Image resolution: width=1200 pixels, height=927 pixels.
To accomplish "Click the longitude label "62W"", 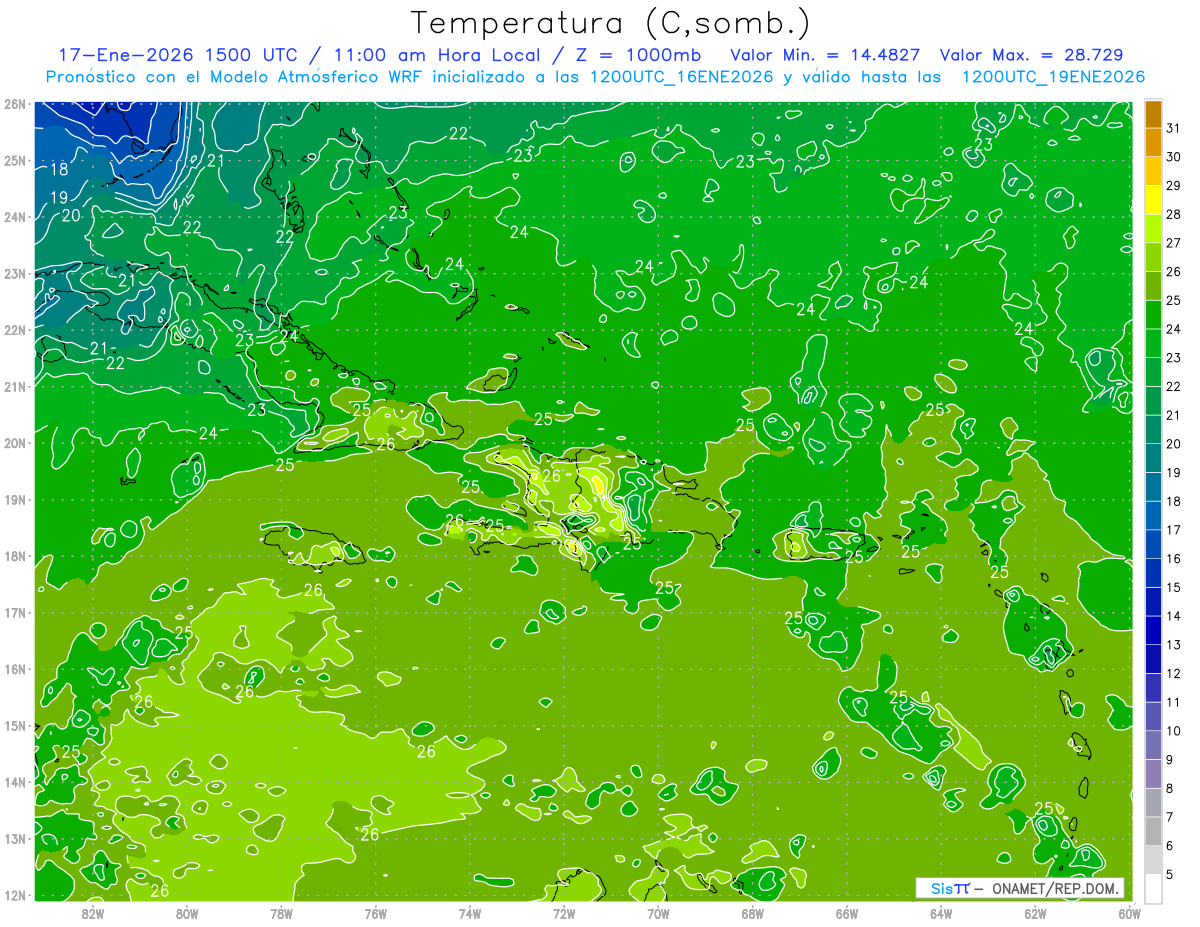I will (1035, 912).
